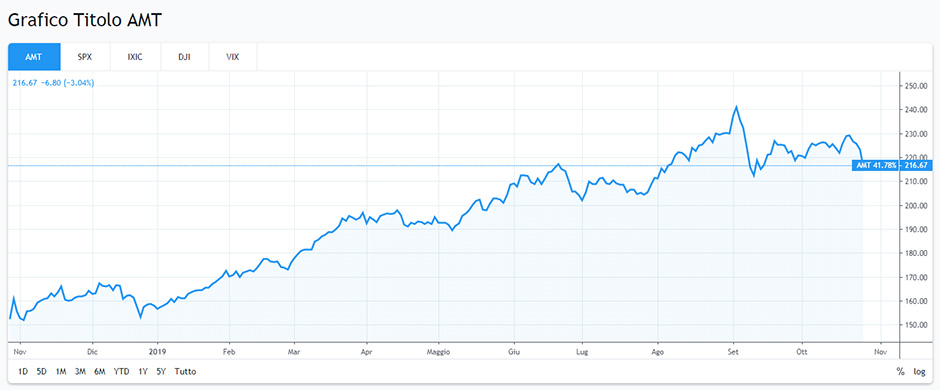
Task: Select the AMT chart tab
Action: 34,57
